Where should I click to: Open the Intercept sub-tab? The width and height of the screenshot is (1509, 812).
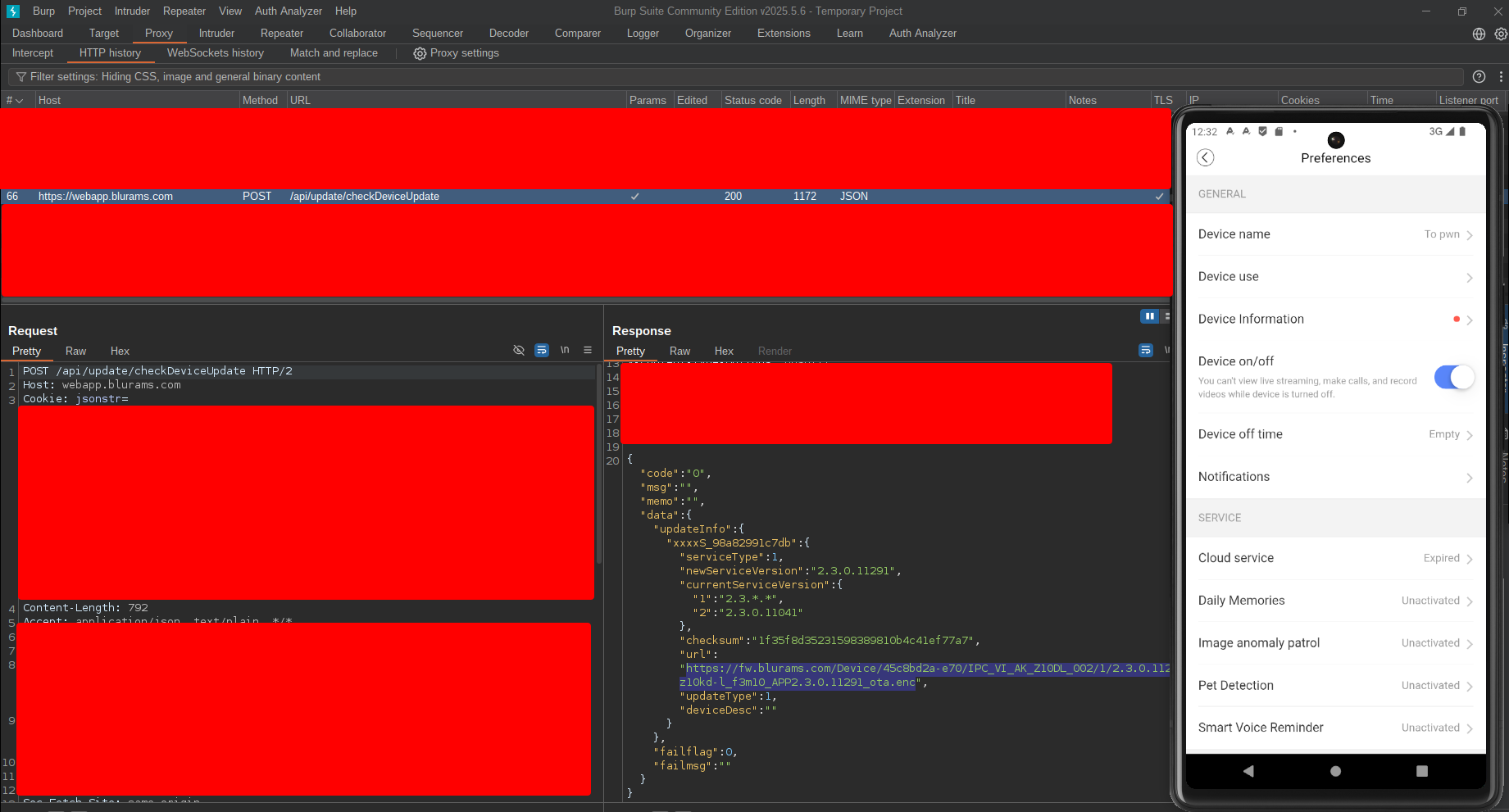pos(33,53)
